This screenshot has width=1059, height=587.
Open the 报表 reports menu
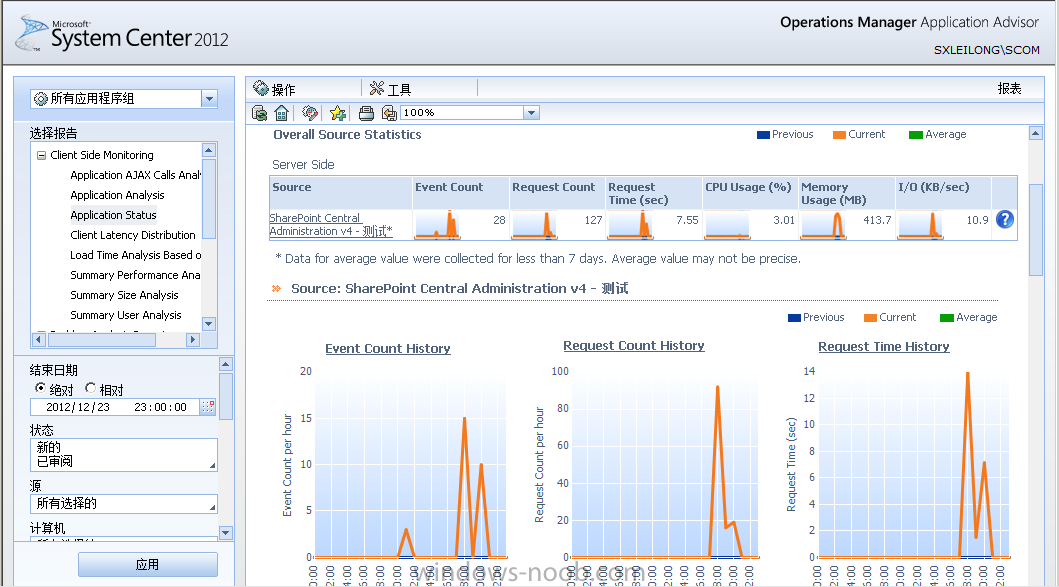(x=1009, y=88)
